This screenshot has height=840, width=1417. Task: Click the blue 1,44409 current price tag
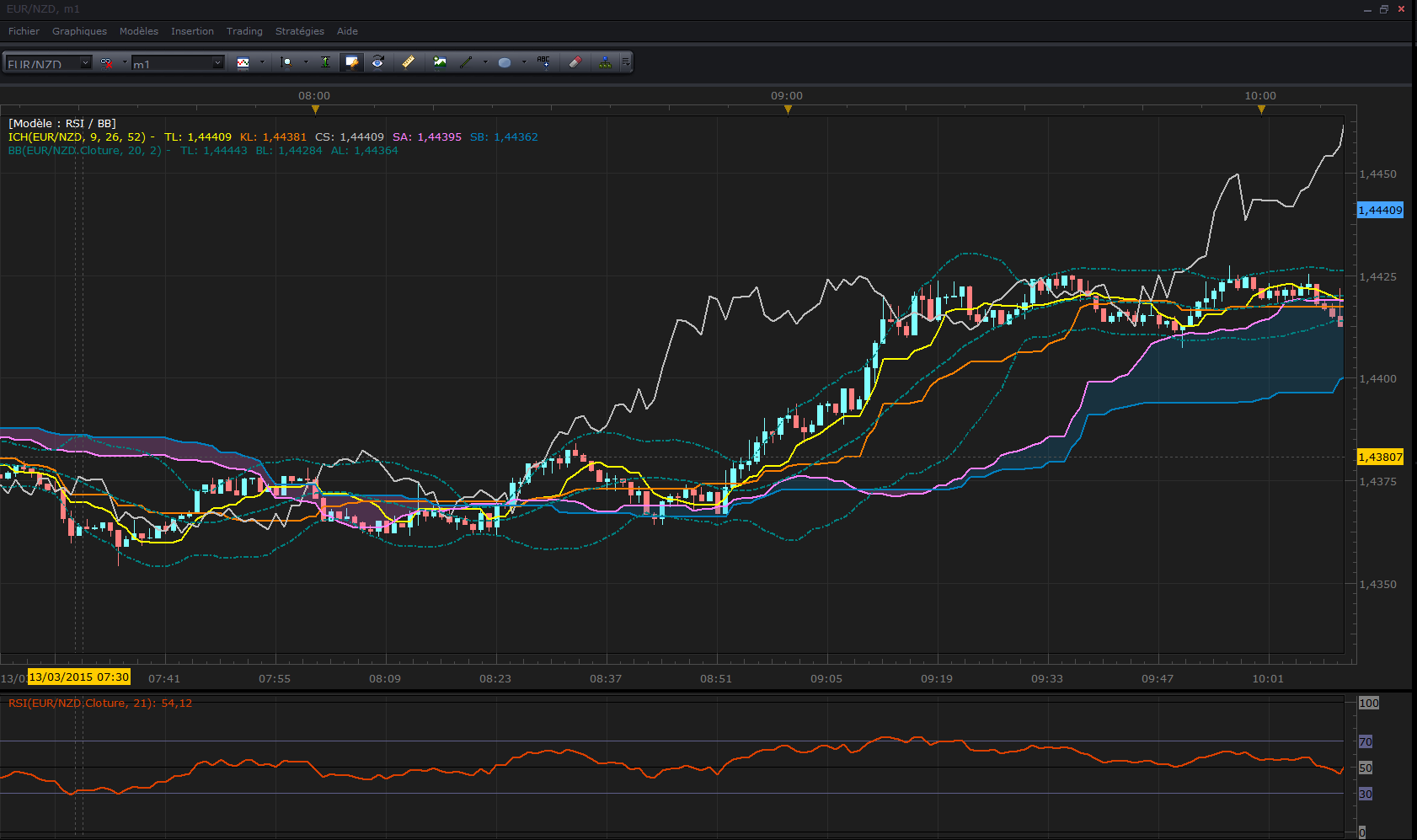coord(1380,210)
